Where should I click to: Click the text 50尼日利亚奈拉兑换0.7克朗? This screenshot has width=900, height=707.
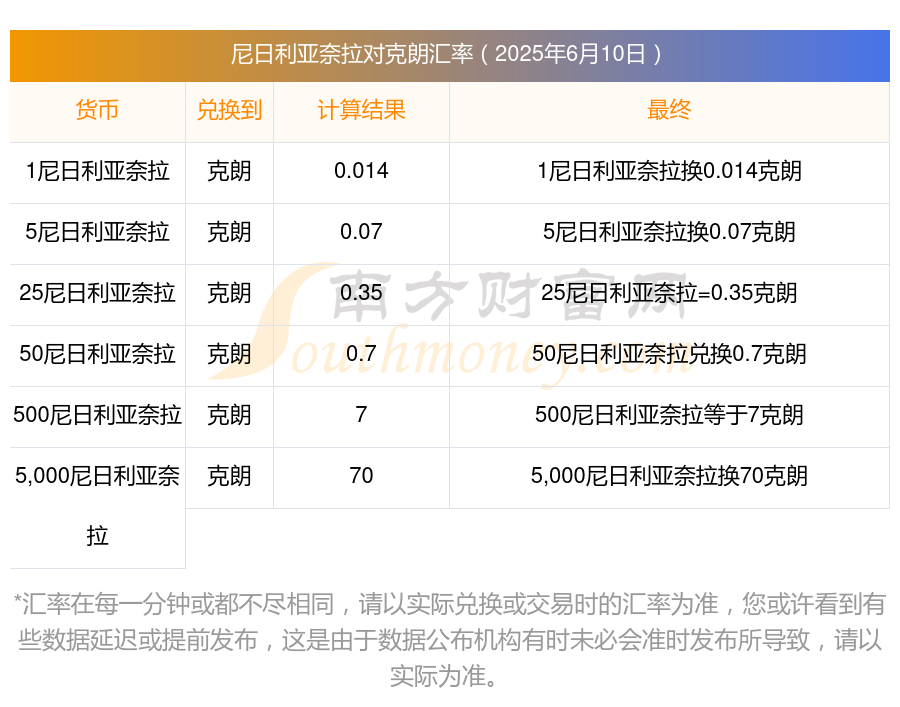669,354
